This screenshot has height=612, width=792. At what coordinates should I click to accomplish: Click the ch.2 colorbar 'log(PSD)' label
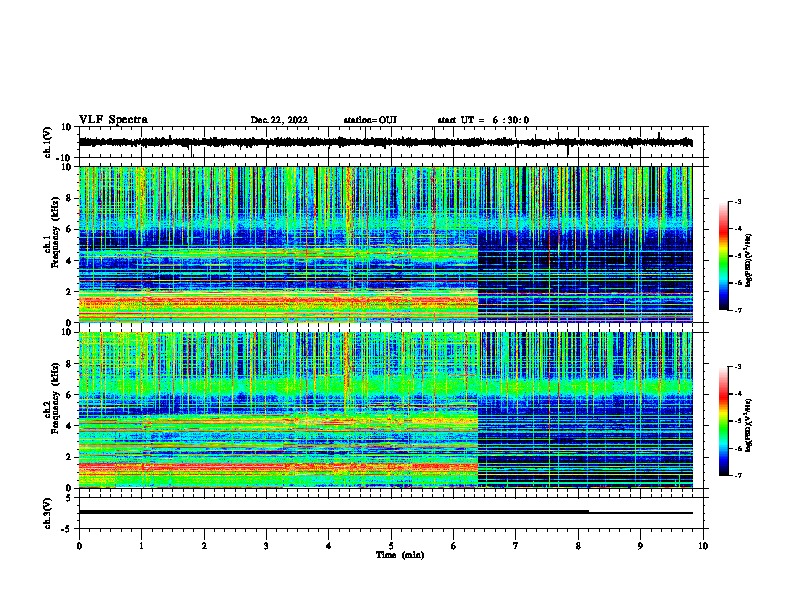tap(749, 425)
